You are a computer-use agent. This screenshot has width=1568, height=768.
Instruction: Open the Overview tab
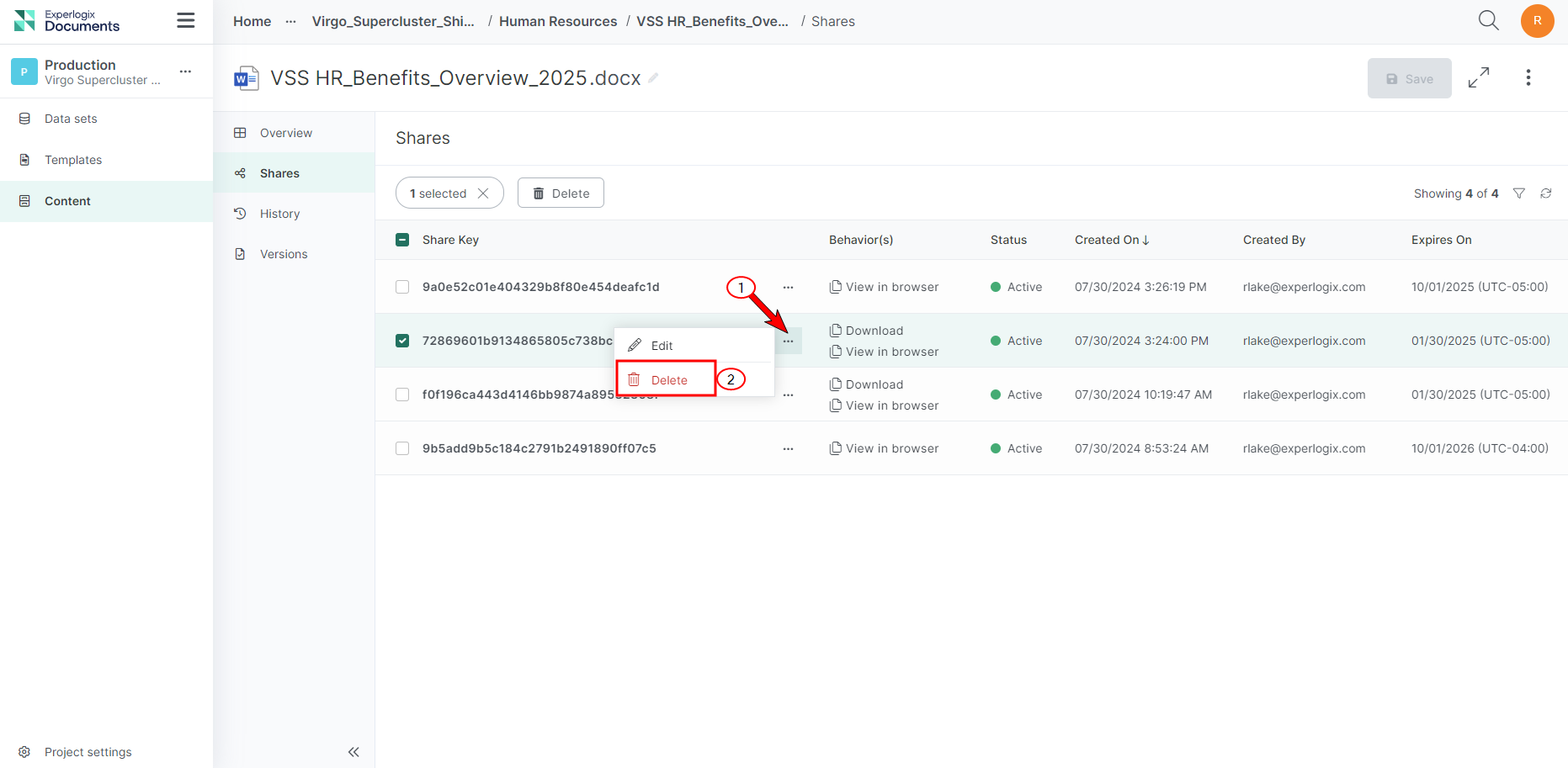pyautogui.click(x=294, y=133)
